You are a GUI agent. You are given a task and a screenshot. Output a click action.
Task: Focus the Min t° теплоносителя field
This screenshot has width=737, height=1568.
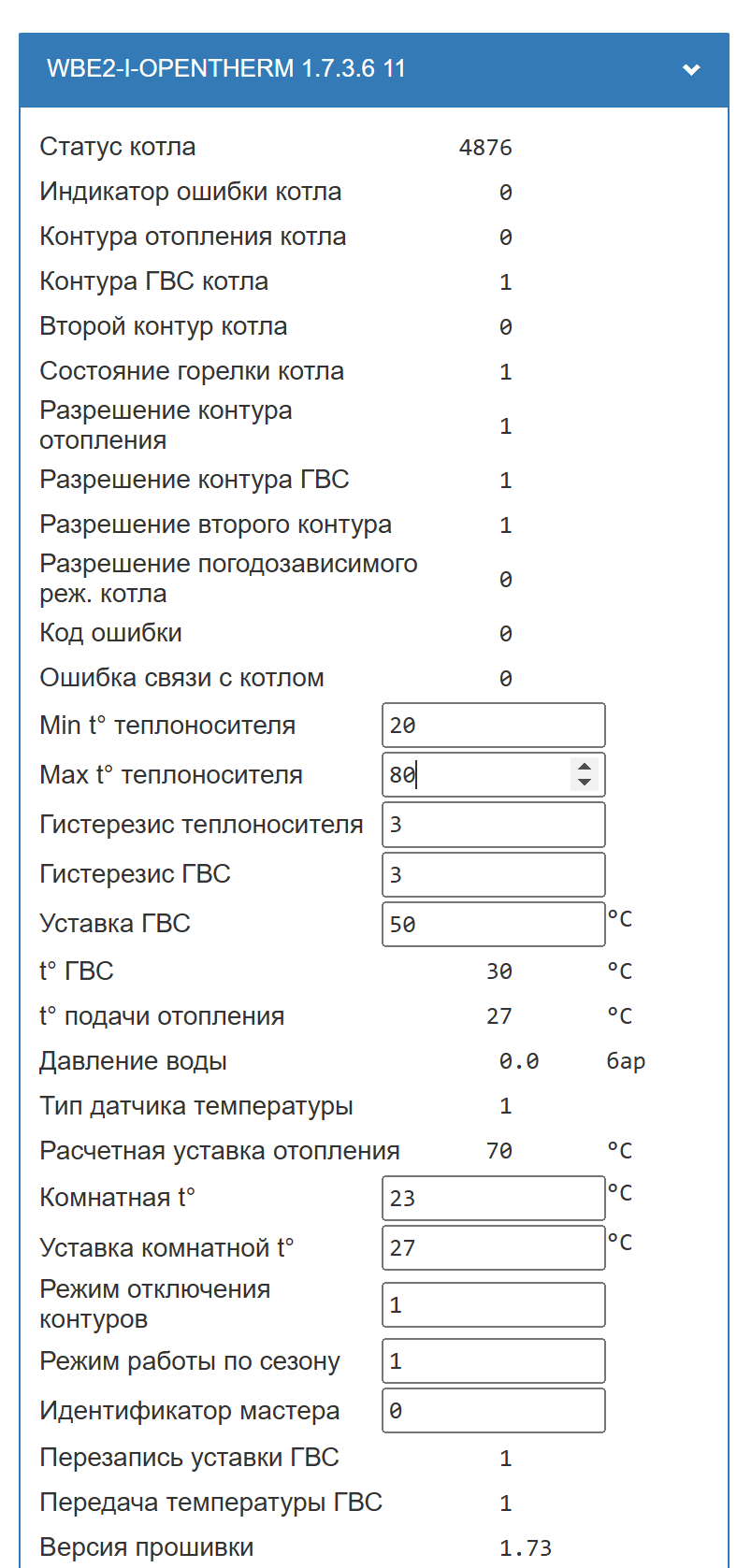[494, 726]
